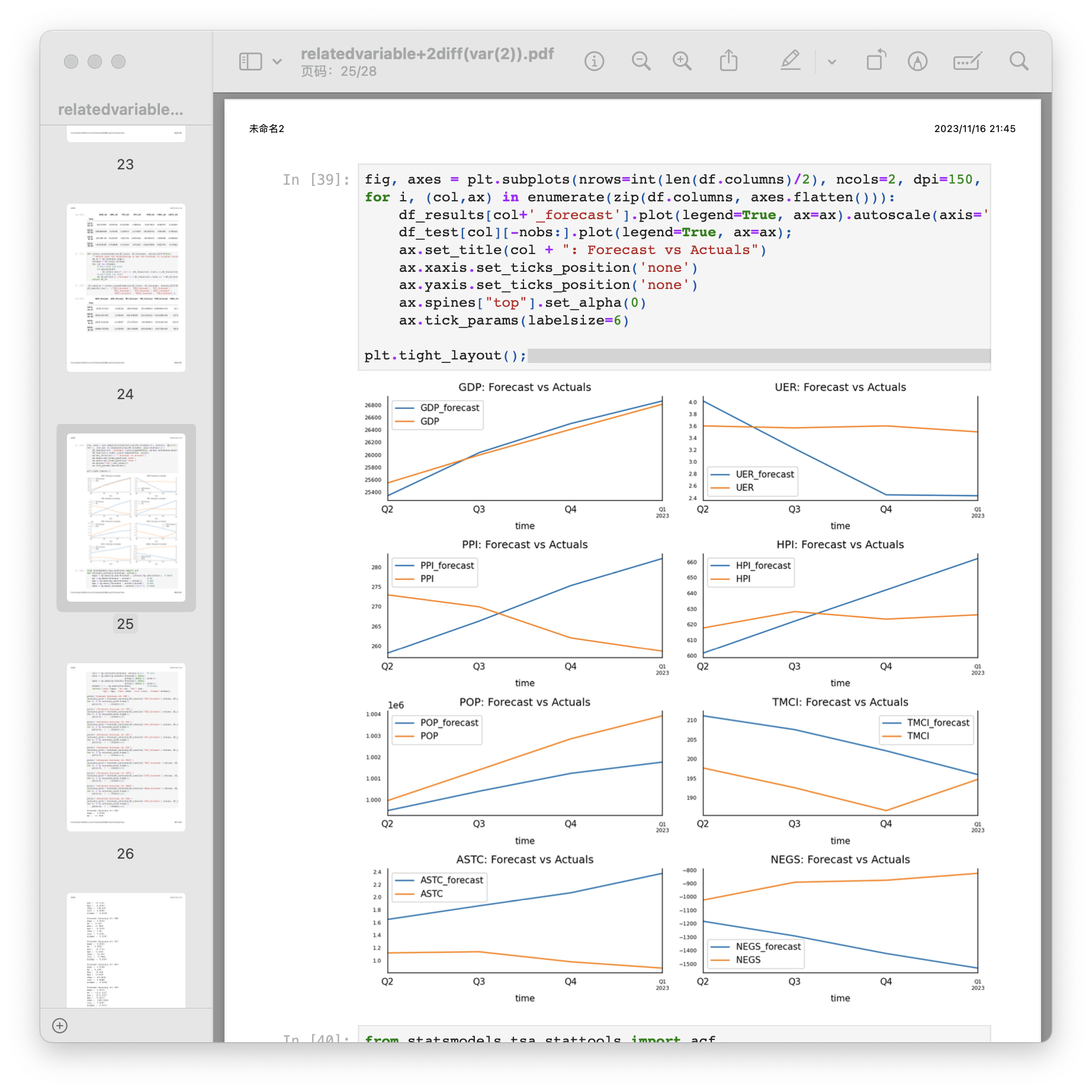1092x1092 pixels.
Task: Click the In [39] cell prompt
Action: pos(316,179)
